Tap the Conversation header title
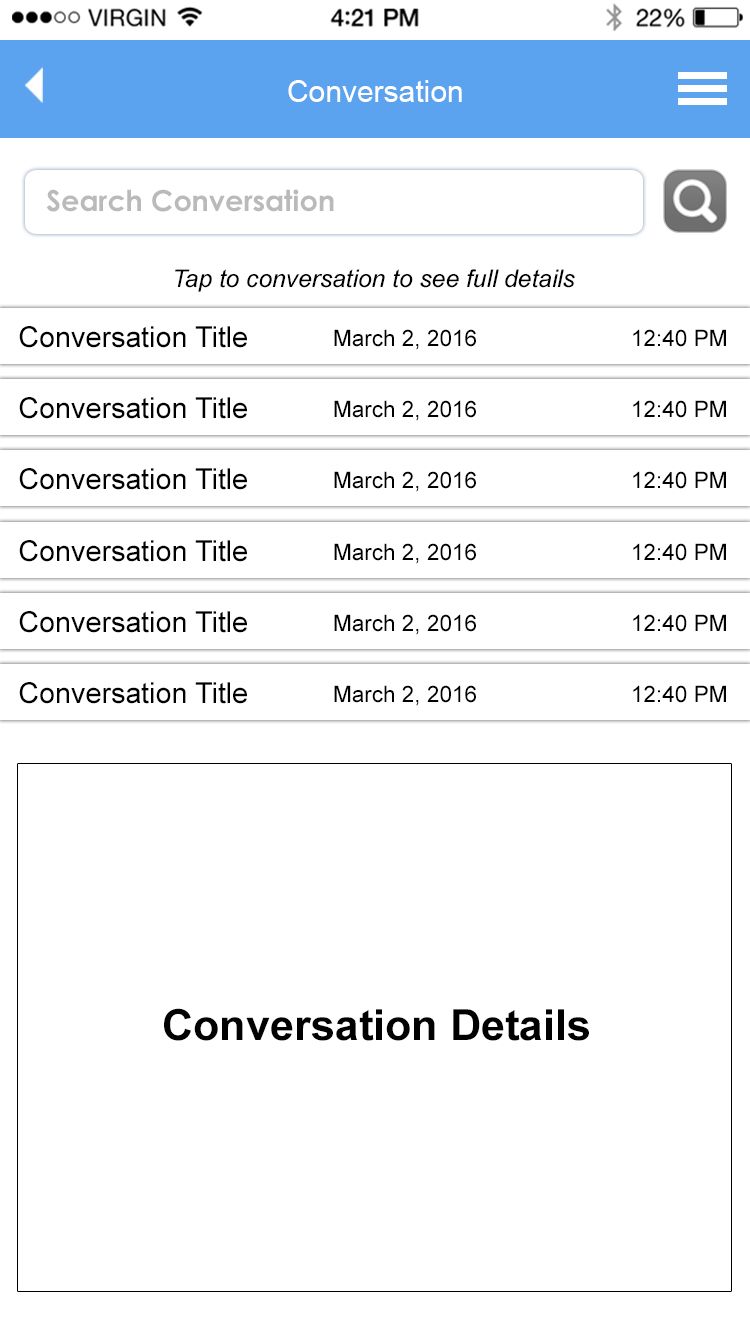The width and height of the screenshot is (750, 1334). tap(375, 92)
